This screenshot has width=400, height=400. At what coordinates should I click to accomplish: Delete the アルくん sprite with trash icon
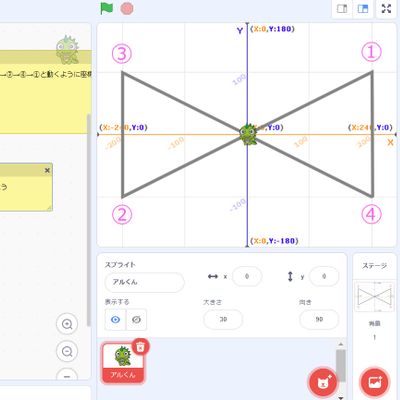click(x=141, y=347)
